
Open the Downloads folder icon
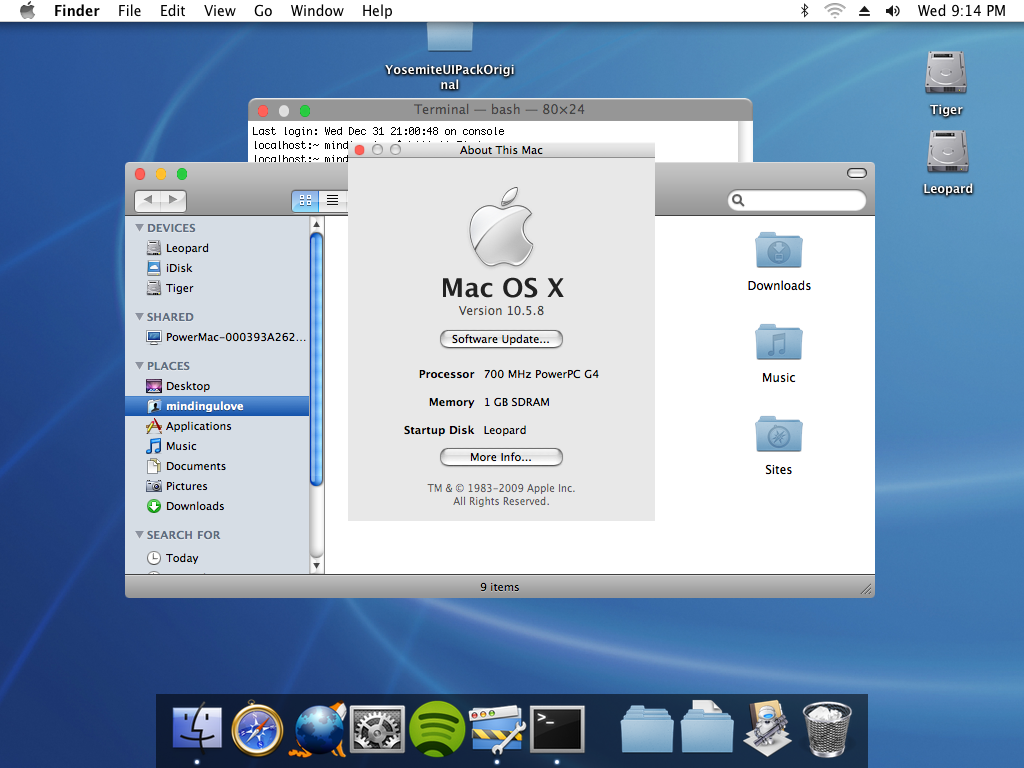(779, 251)
